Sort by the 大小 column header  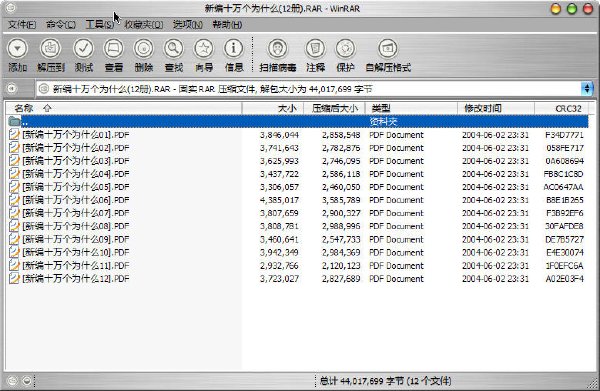coord(273,108)
